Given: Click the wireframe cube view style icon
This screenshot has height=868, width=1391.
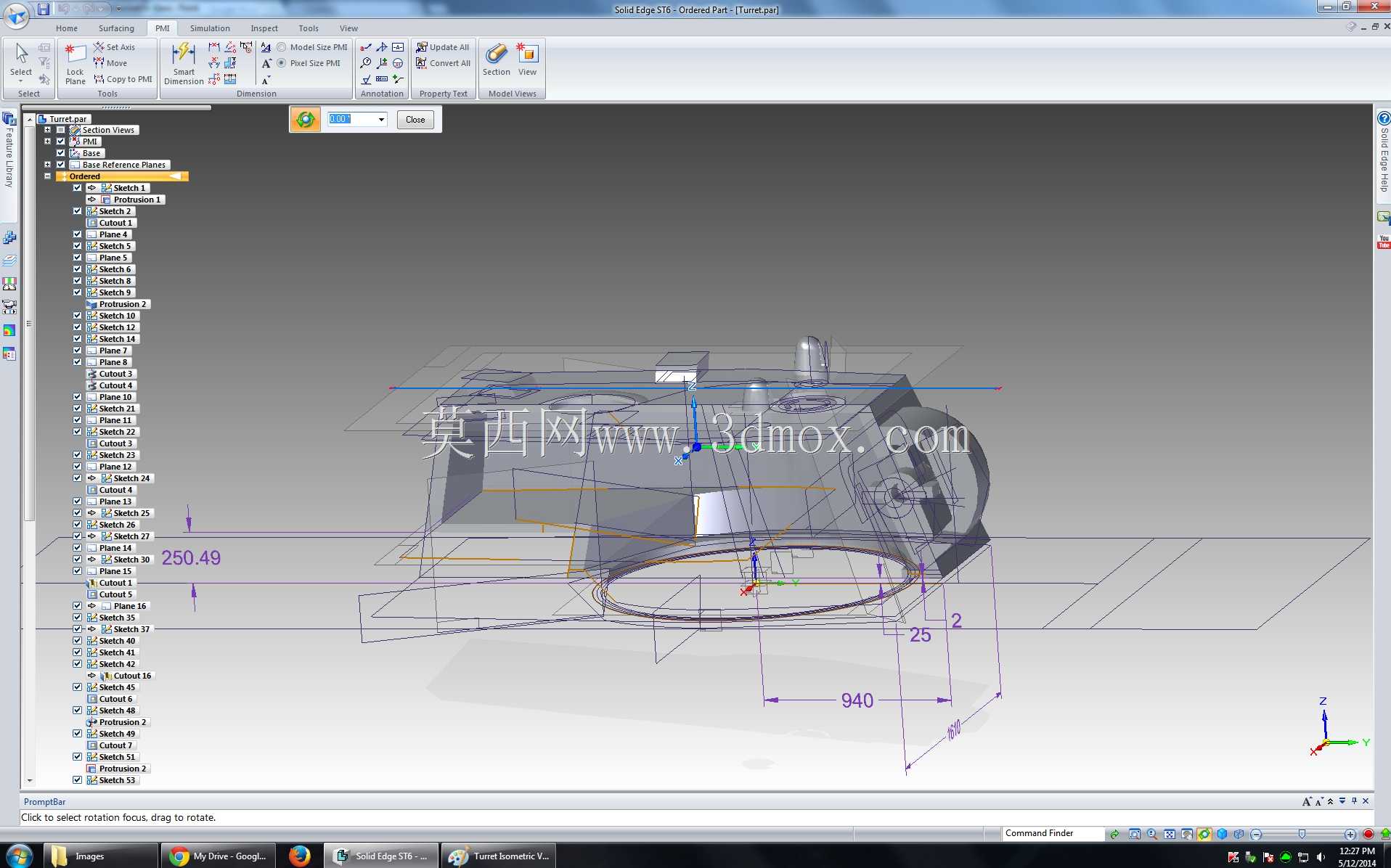Looking at the screenshot, I should (1239, 834).
